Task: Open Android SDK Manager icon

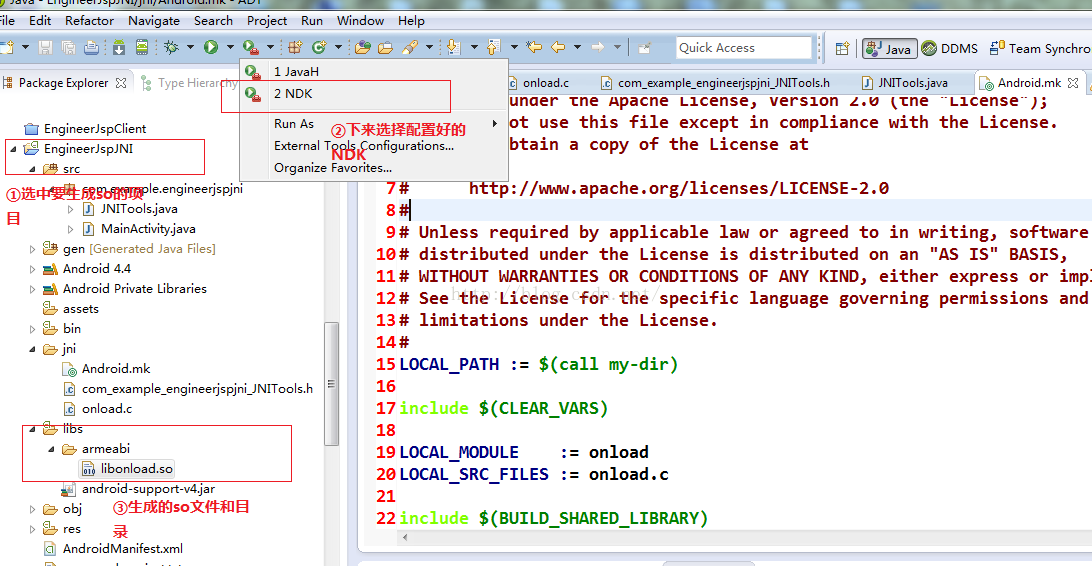Action: tap(119, 47)
